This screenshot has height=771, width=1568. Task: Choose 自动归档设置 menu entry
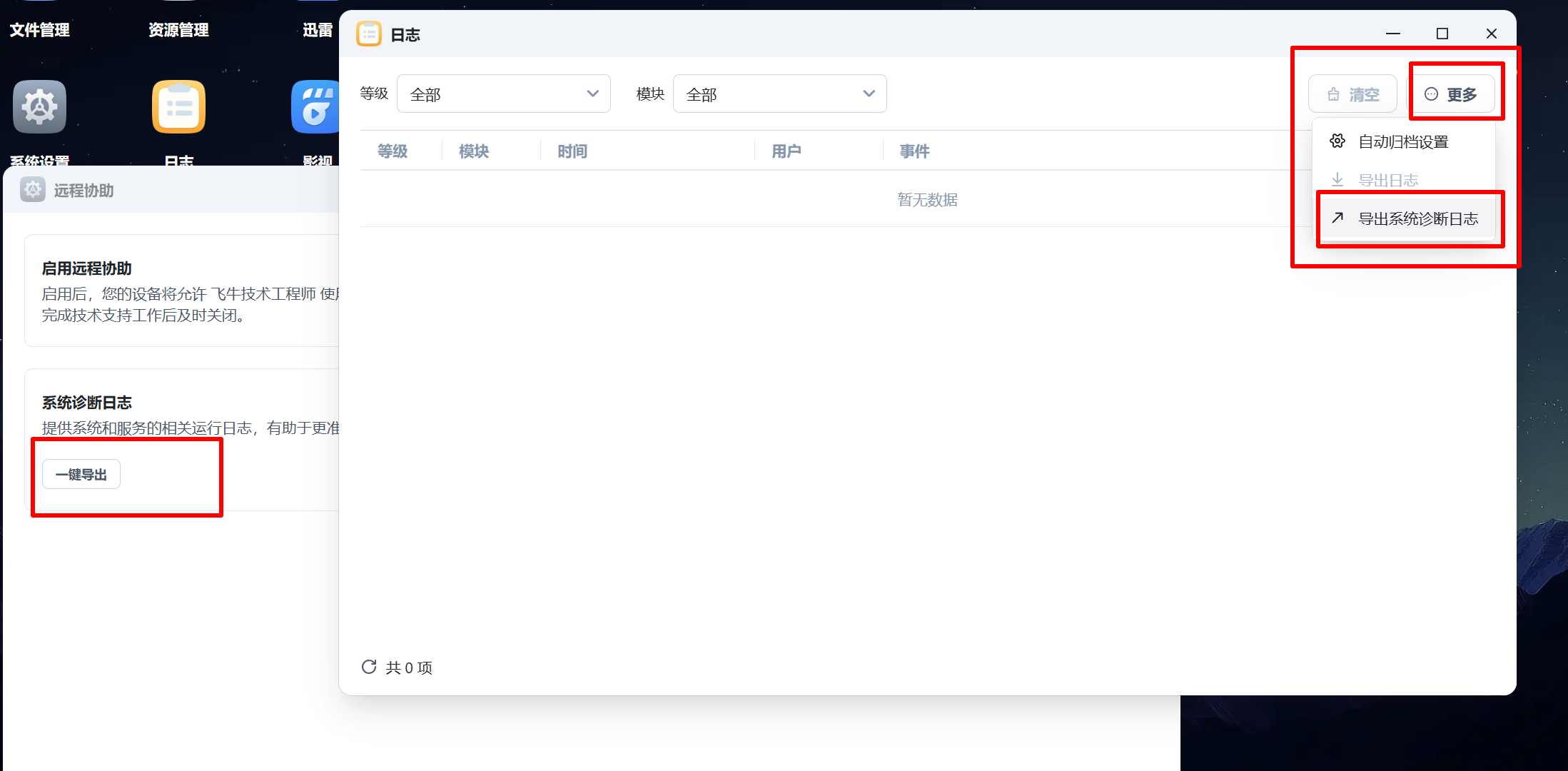tap(1402, 141)
